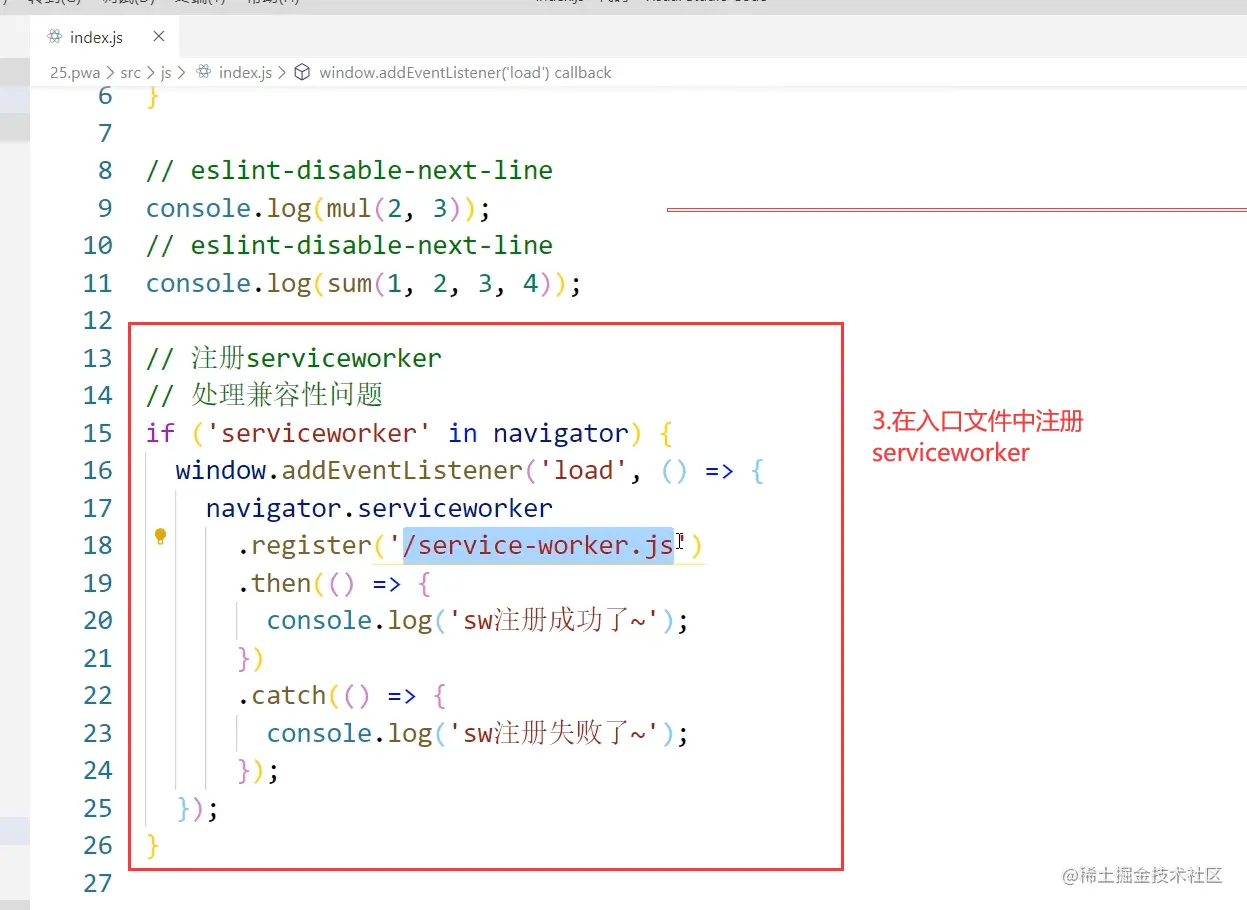Click the .then(() => { code line

334,583
